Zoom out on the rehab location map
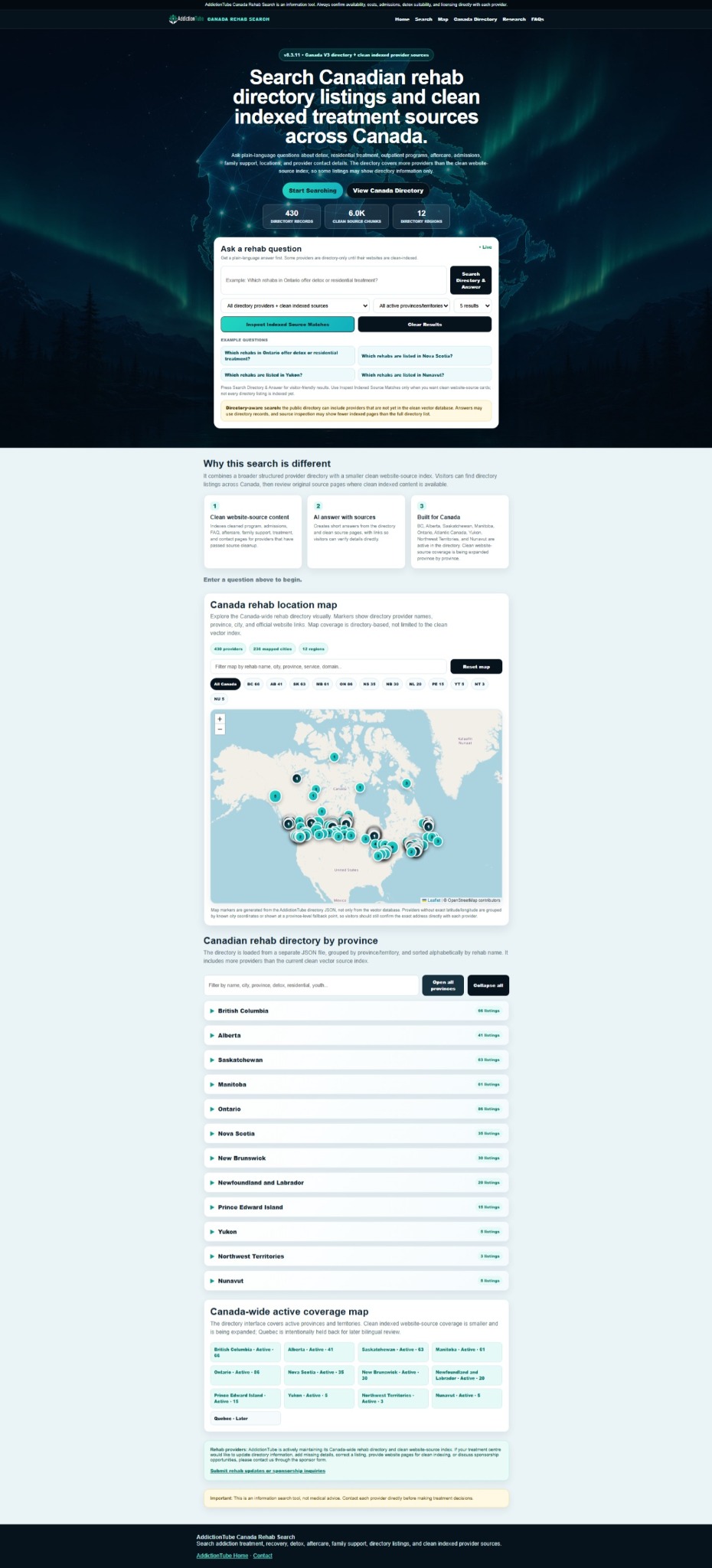This screenshot has height=1568, width=712. (x=220, y=729)
